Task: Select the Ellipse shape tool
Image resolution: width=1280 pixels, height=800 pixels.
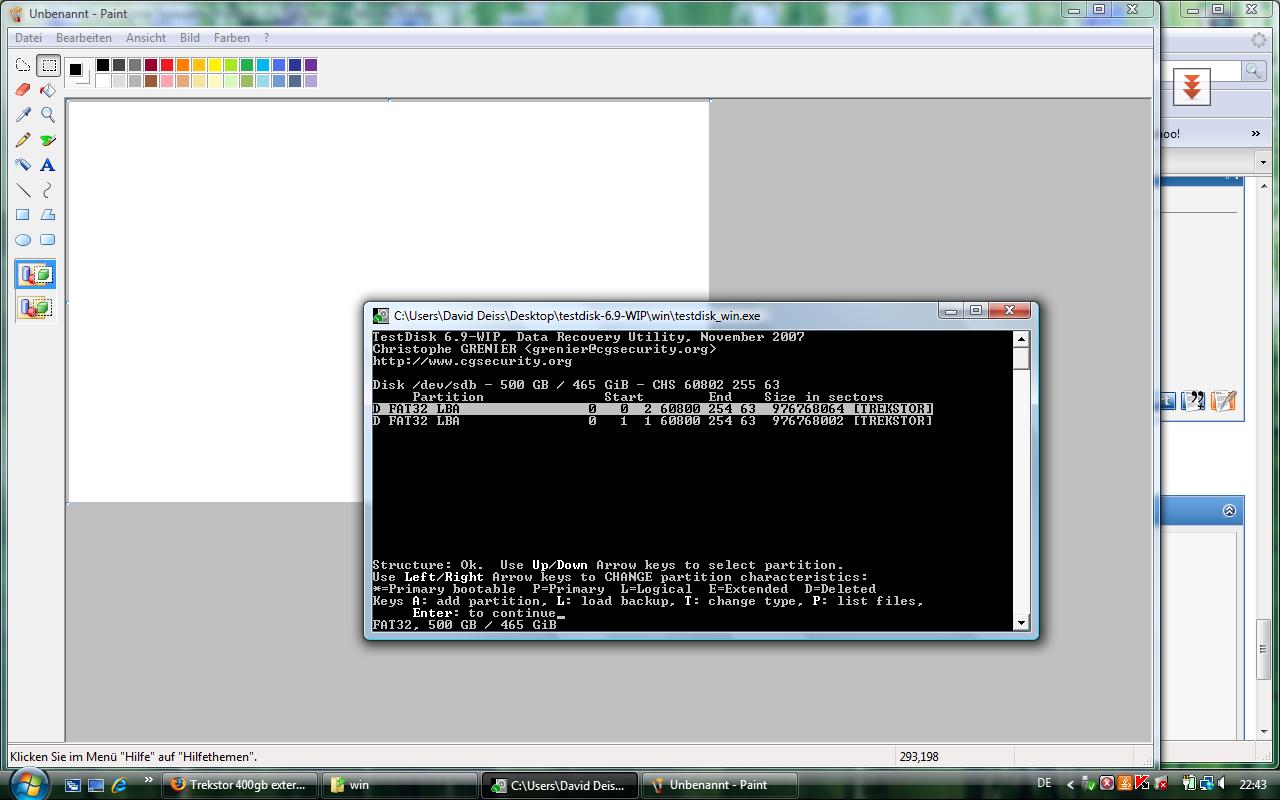Action: coord(23,240)
